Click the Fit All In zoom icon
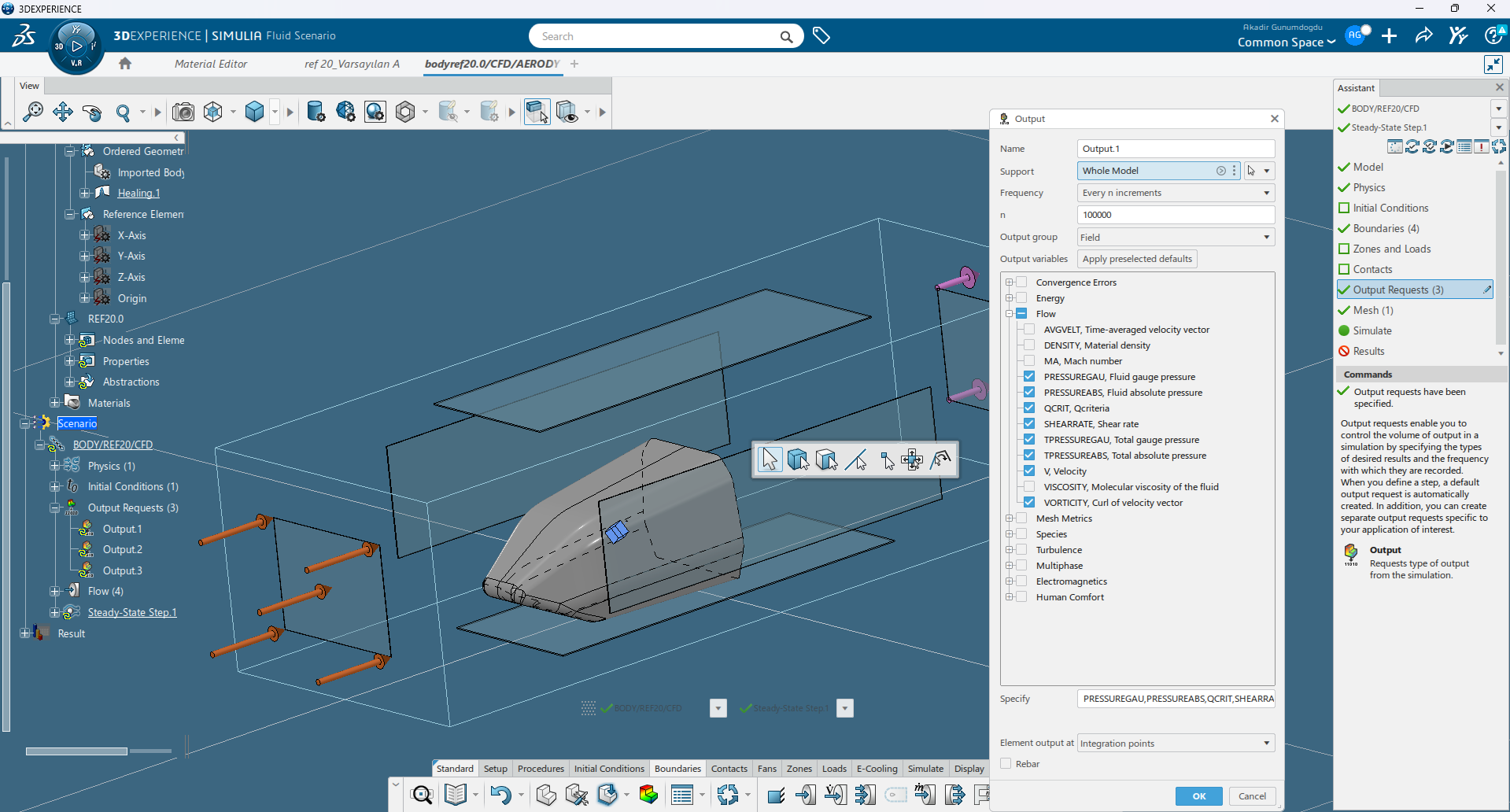Viewport: 1510px width, 812px height. (33, 112)
